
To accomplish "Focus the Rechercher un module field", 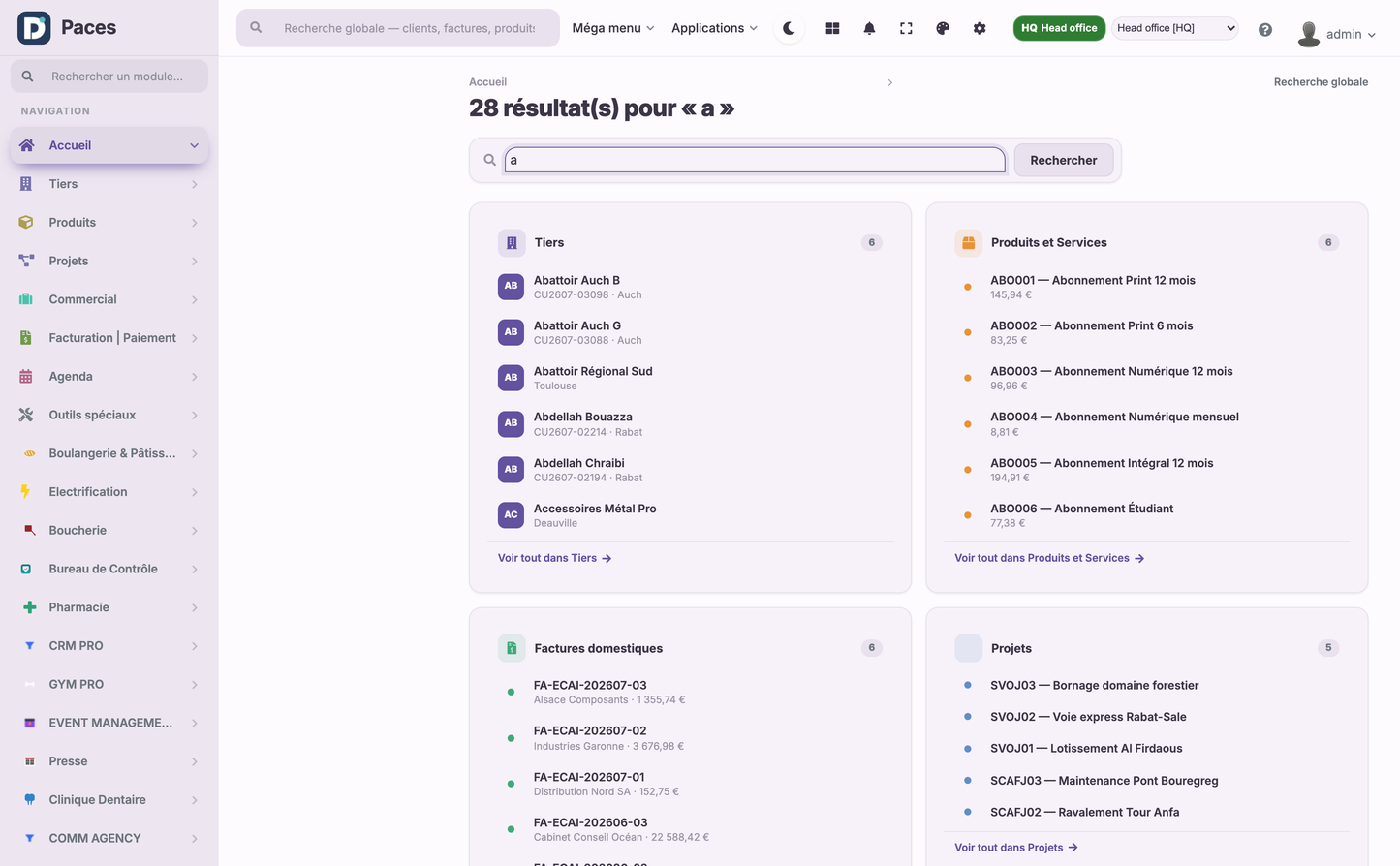I will tap(109, 77).
